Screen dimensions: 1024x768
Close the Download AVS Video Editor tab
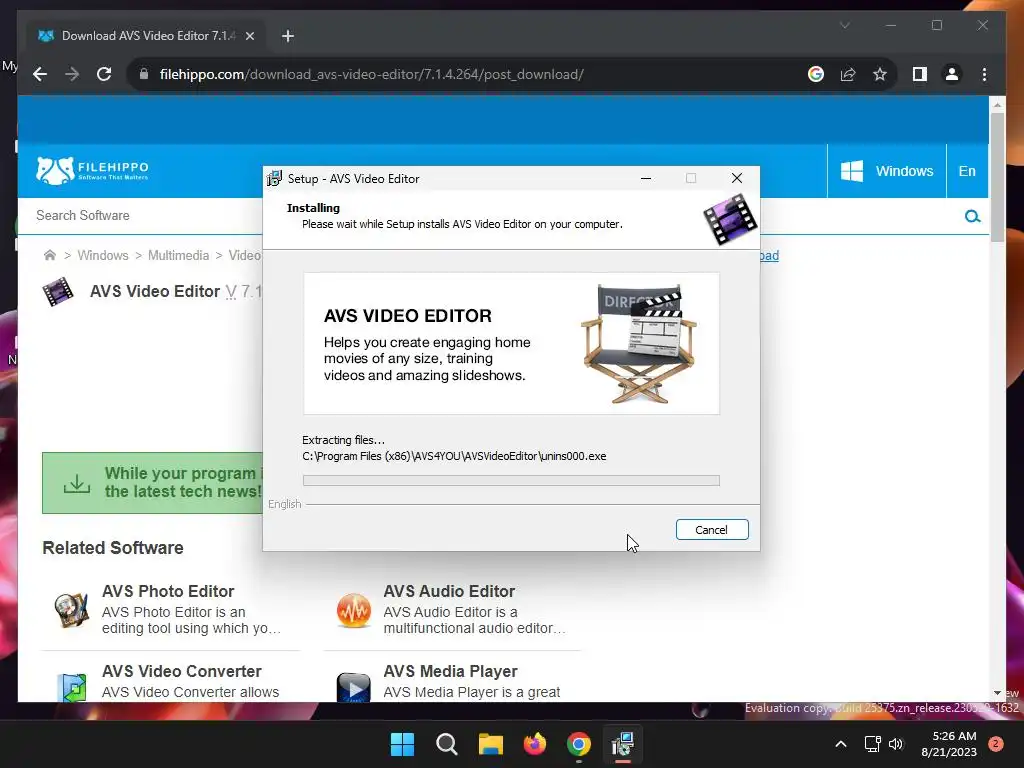(249, 36)
